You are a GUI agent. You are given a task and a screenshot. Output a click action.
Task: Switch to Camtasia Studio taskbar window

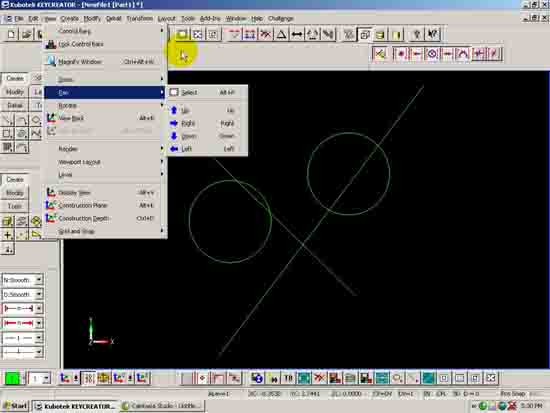tap(163, 406)
